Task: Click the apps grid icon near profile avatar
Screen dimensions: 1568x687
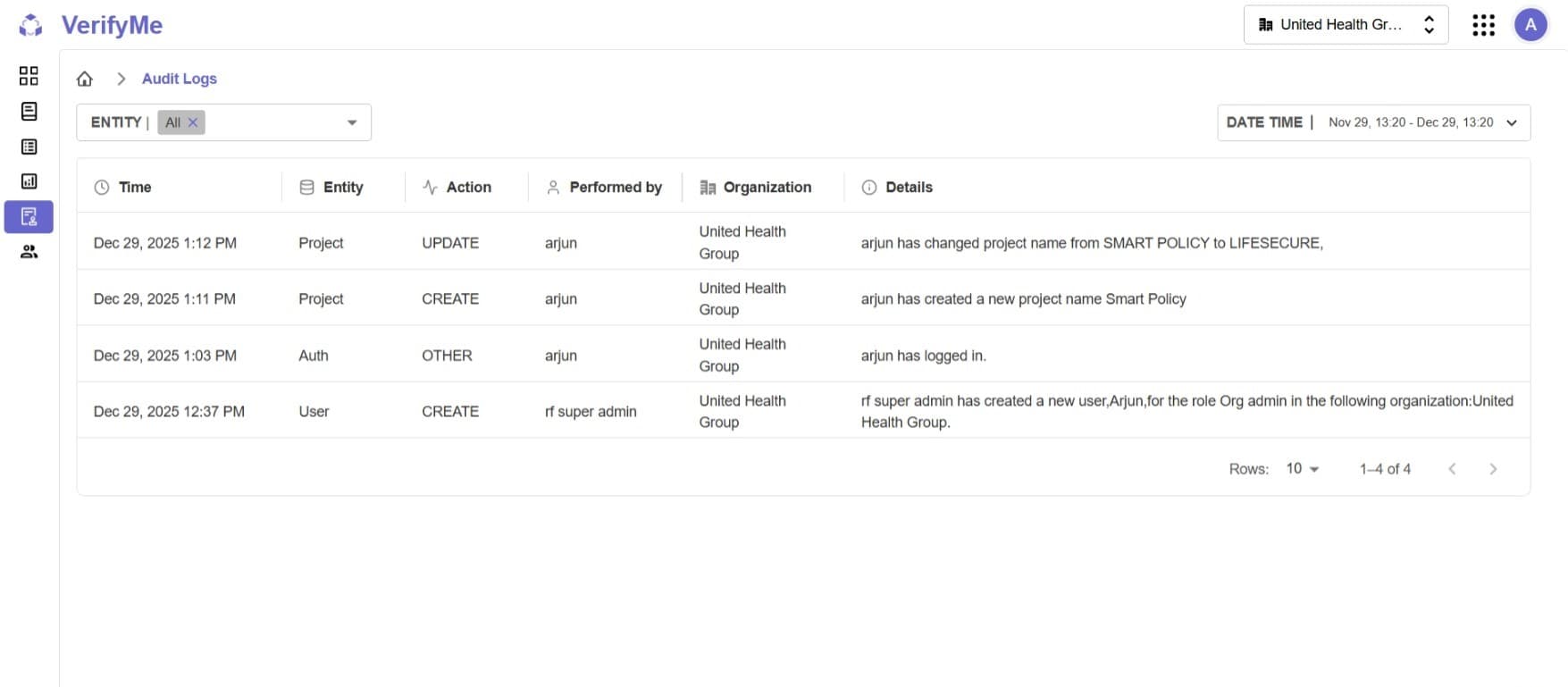Action: pyautogui.click(x=1482, y=24)
